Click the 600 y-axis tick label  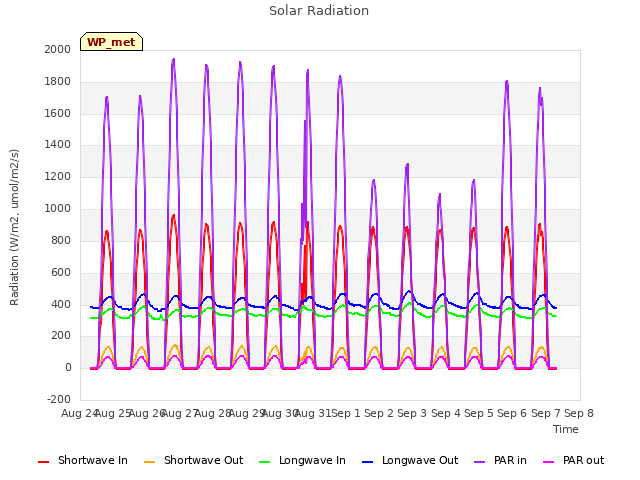(61, 272)
